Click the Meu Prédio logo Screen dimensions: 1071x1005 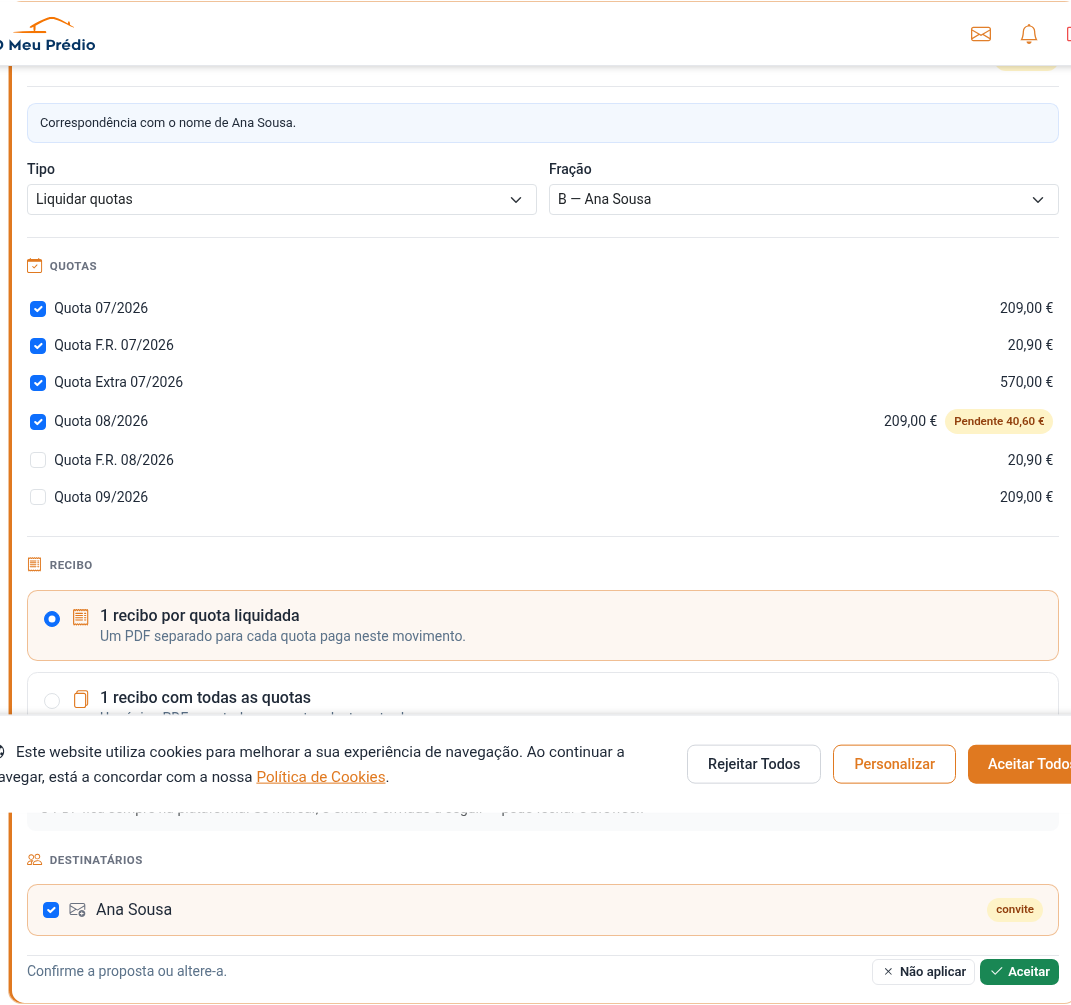pos(48,35)
